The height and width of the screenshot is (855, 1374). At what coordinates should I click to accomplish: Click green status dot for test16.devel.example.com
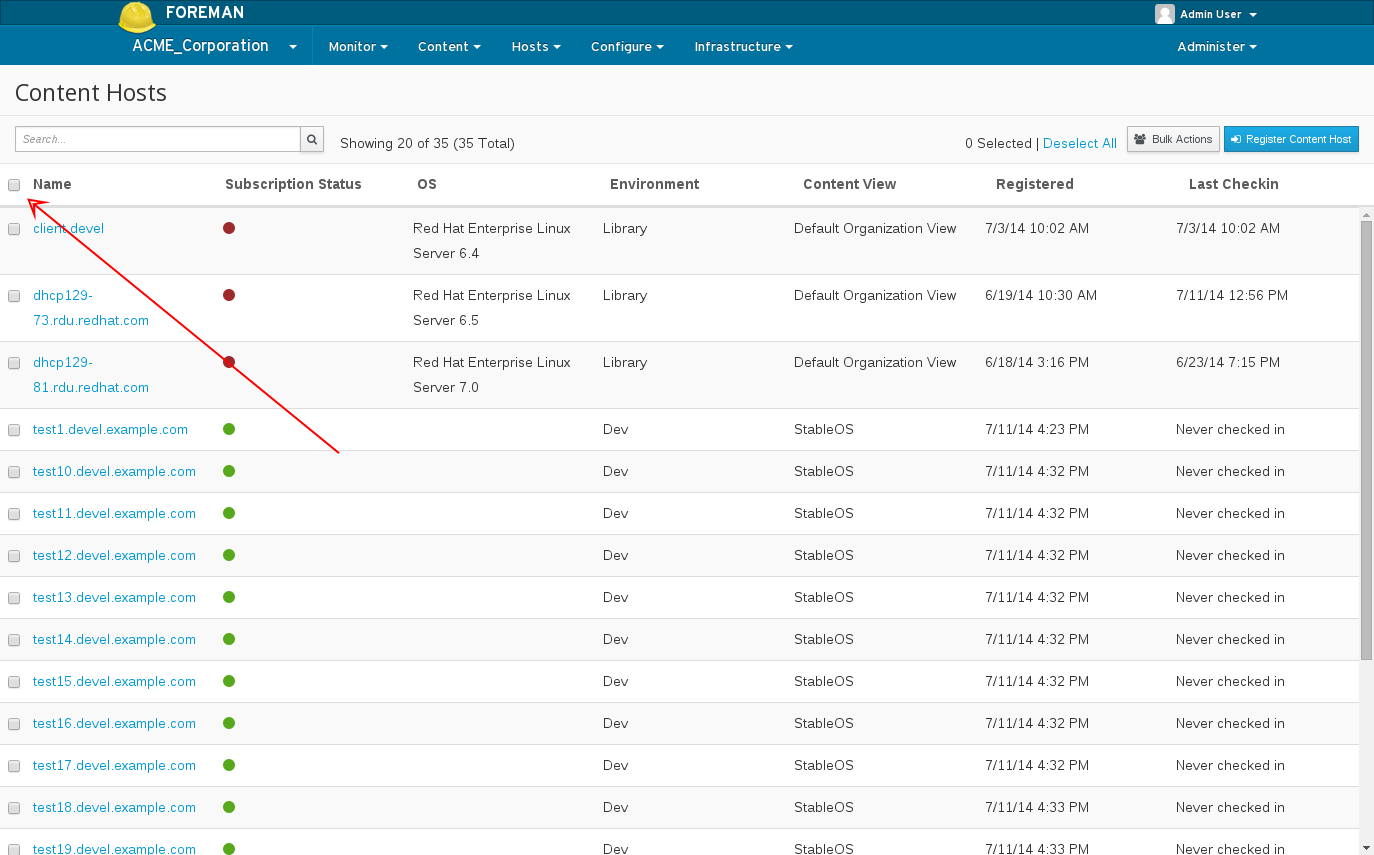coord(229,723)
